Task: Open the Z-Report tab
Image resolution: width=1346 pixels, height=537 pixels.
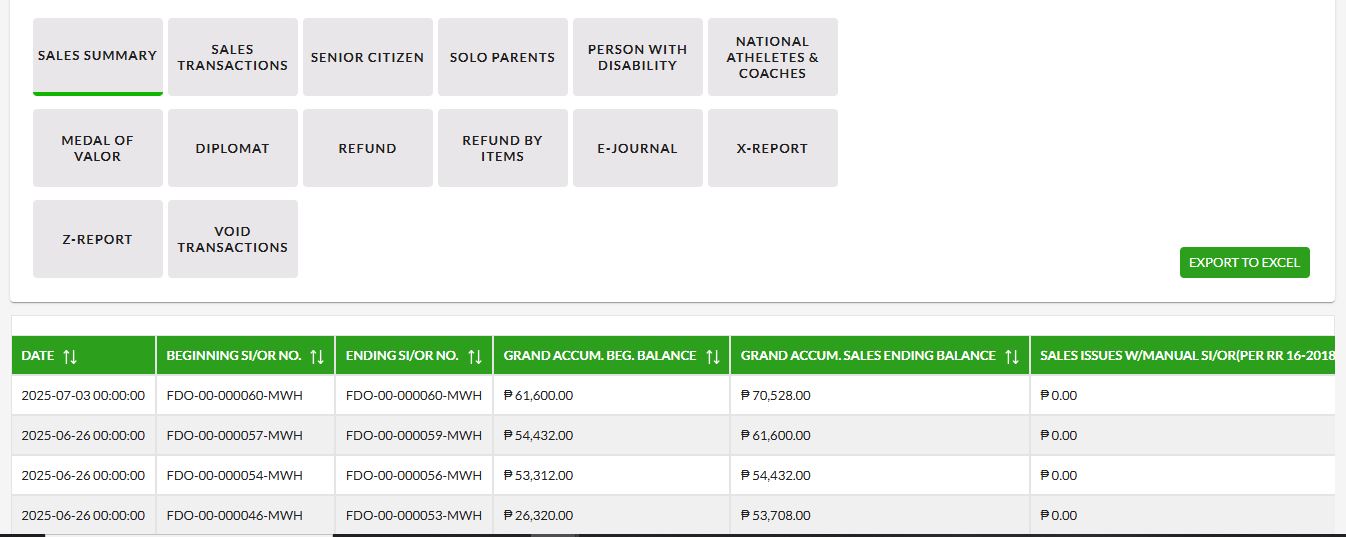Action: [98, 239]
